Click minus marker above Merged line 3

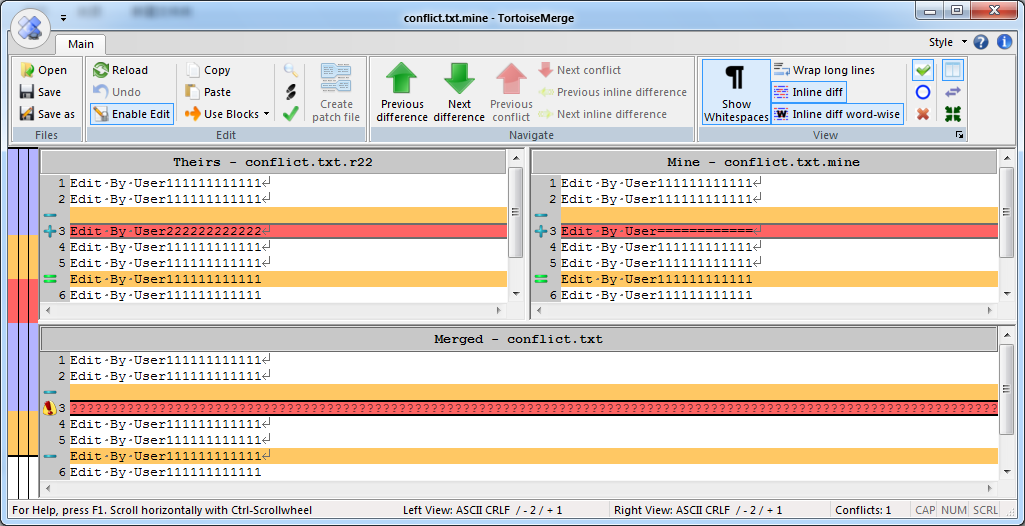point(50,392)
